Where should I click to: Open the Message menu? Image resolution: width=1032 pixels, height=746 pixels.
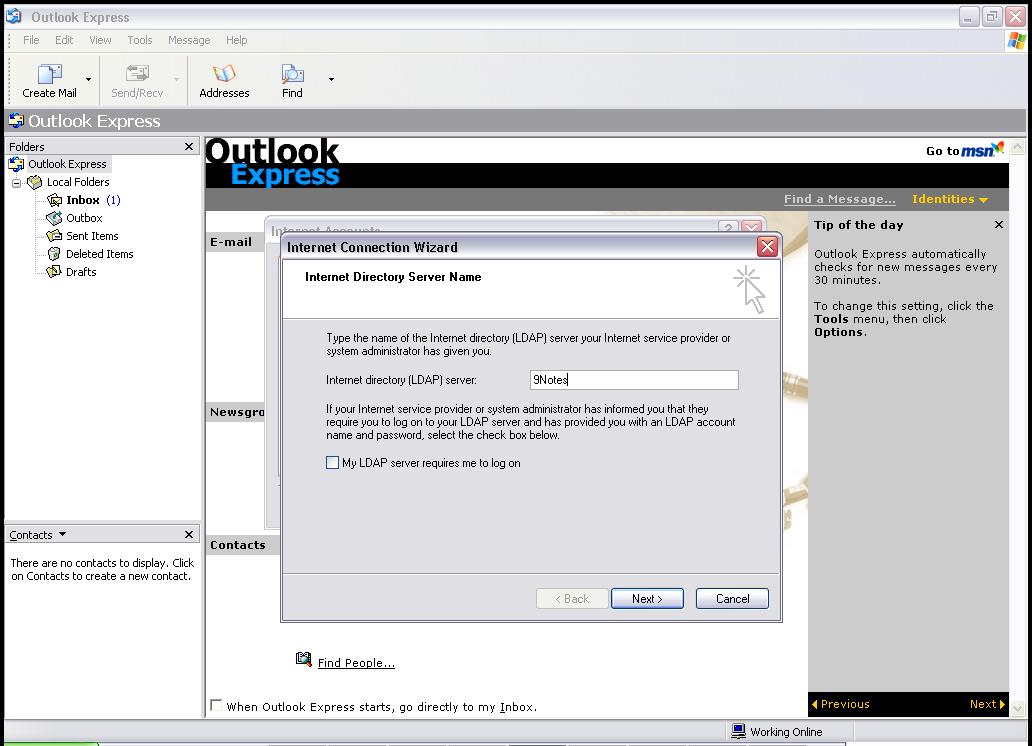(x=189, y=40)
